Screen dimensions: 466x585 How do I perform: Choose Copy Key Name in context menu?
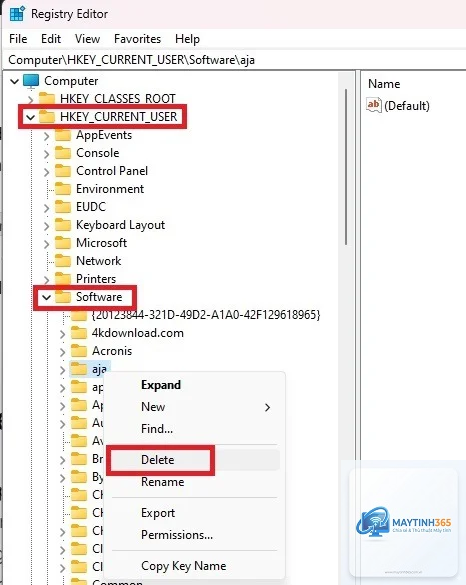point(193,566)
